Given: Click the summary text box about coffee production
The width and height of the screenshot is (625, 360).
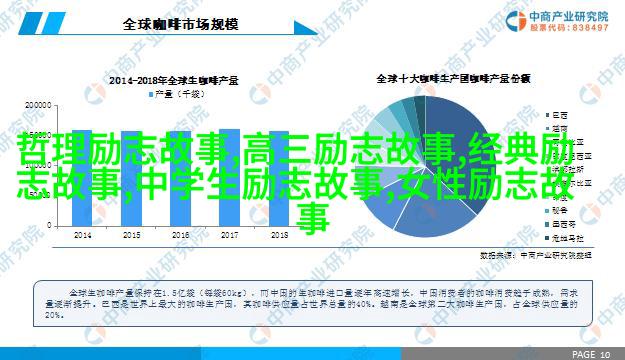Looking at the screenshot, I should coord(313,304).
